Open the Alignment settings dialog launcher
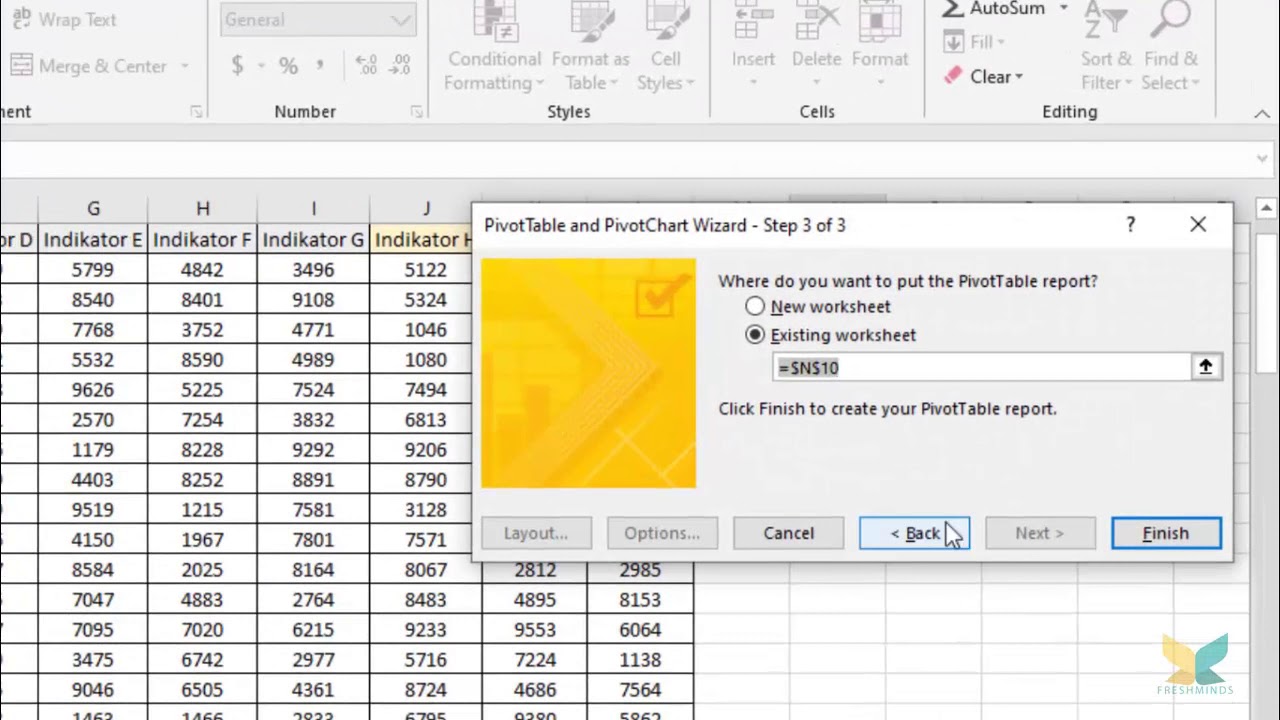The width and height of the screenshot is (1280, 720). (197, 112)
